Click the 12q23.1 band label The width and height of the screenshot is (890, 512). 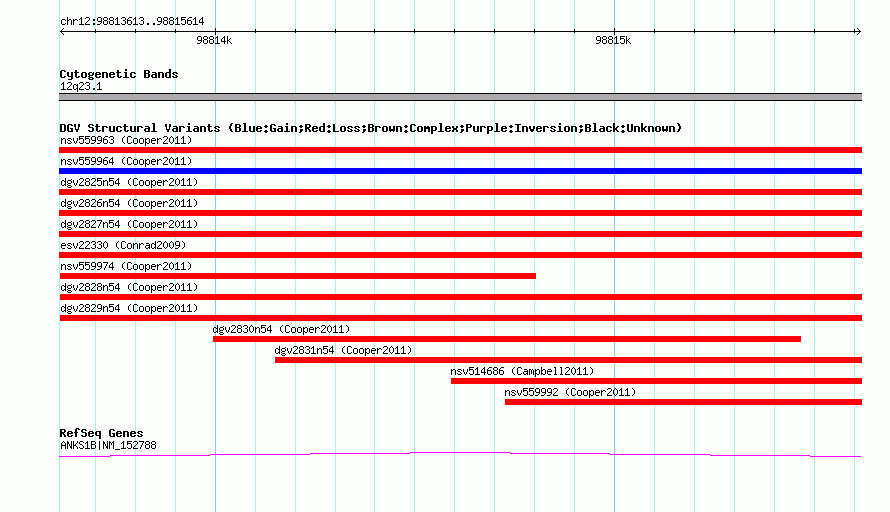tap(81, 86)
